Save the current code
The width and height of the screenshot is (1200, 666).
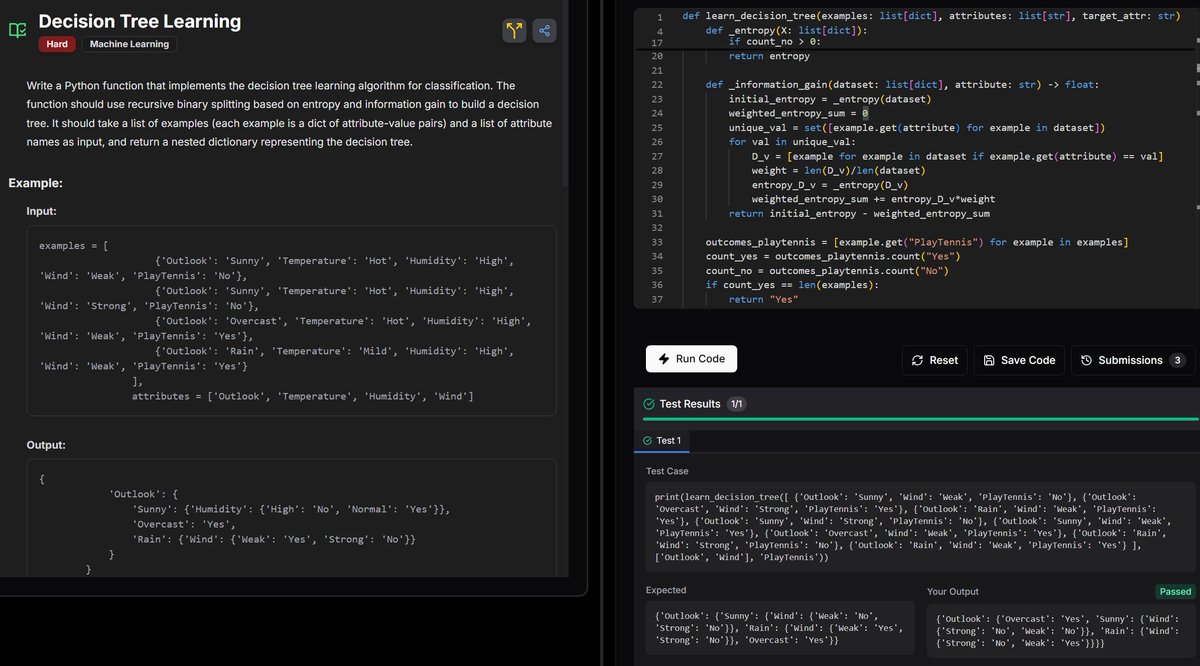1019,360
